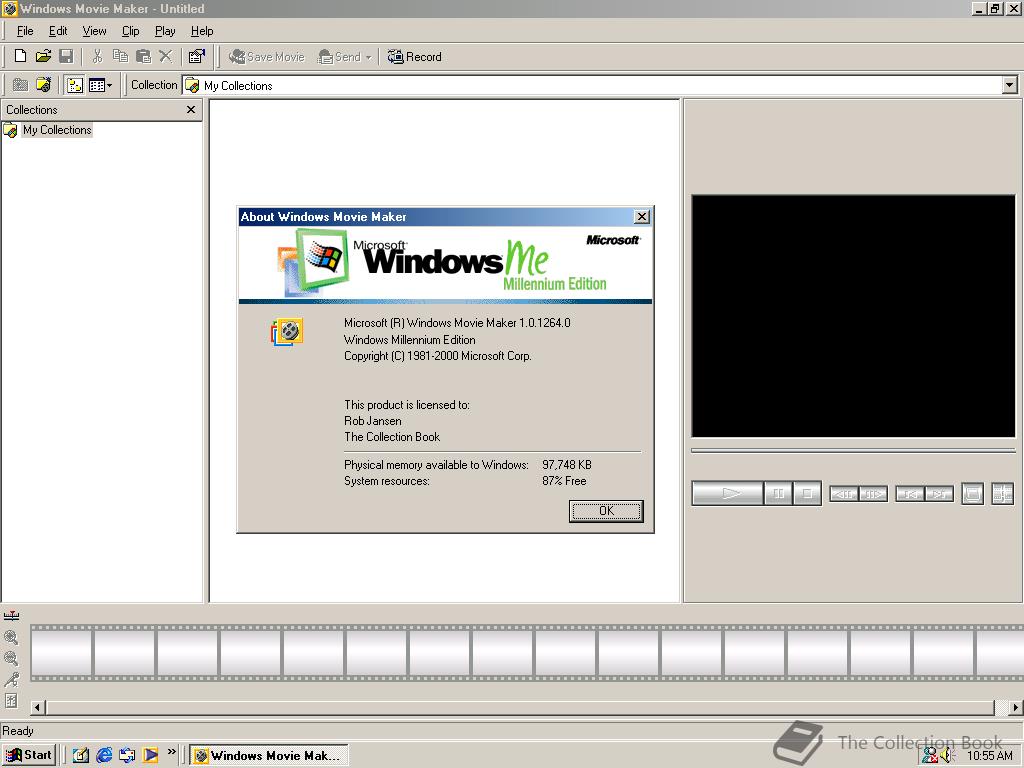
Task: Open the Clip menu
Action: pyautogui.click(x=131, y=31)
